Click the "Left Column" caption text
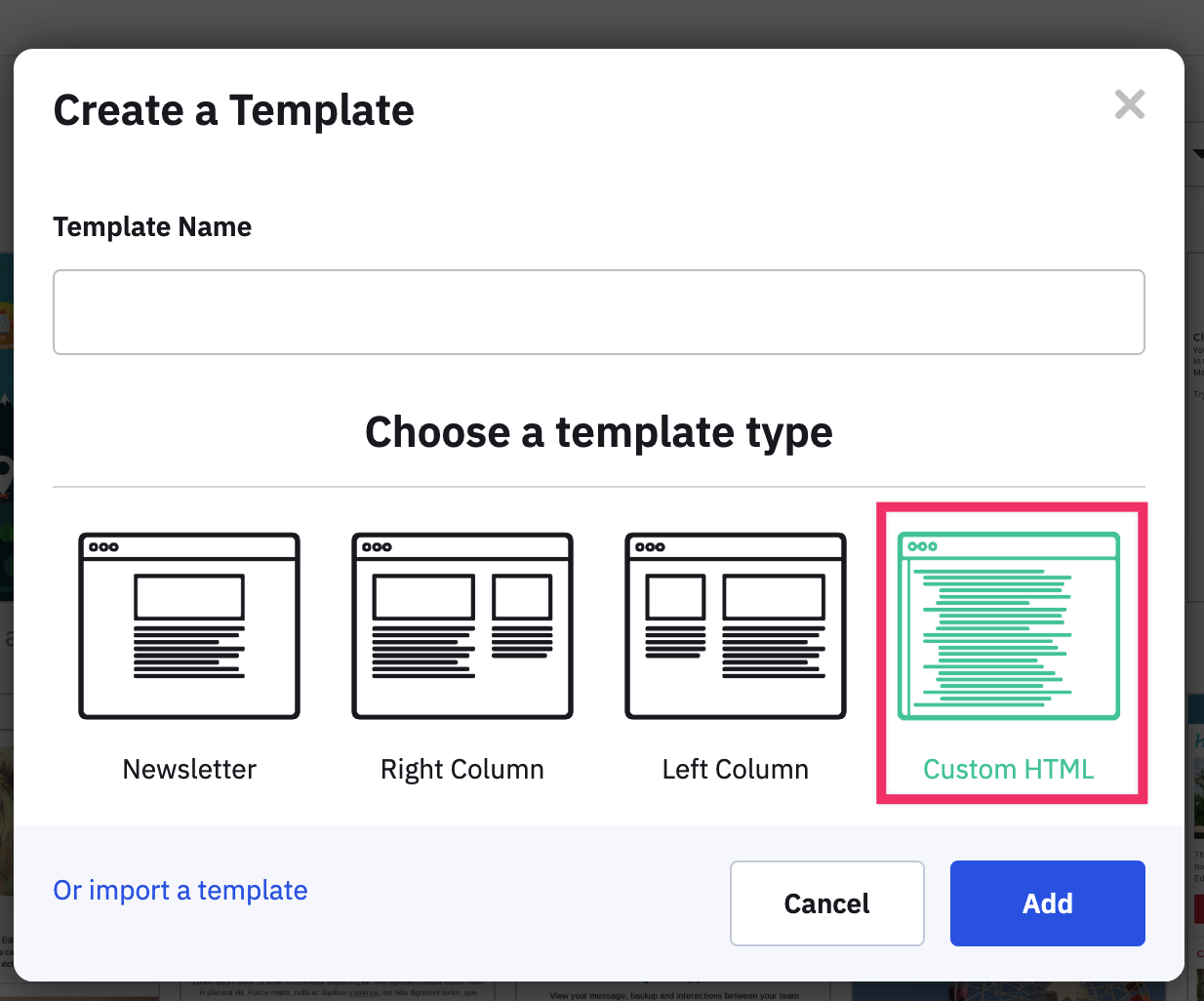Image resolution: width=1204 pixels, height=1001 pixels. (736, 769)
